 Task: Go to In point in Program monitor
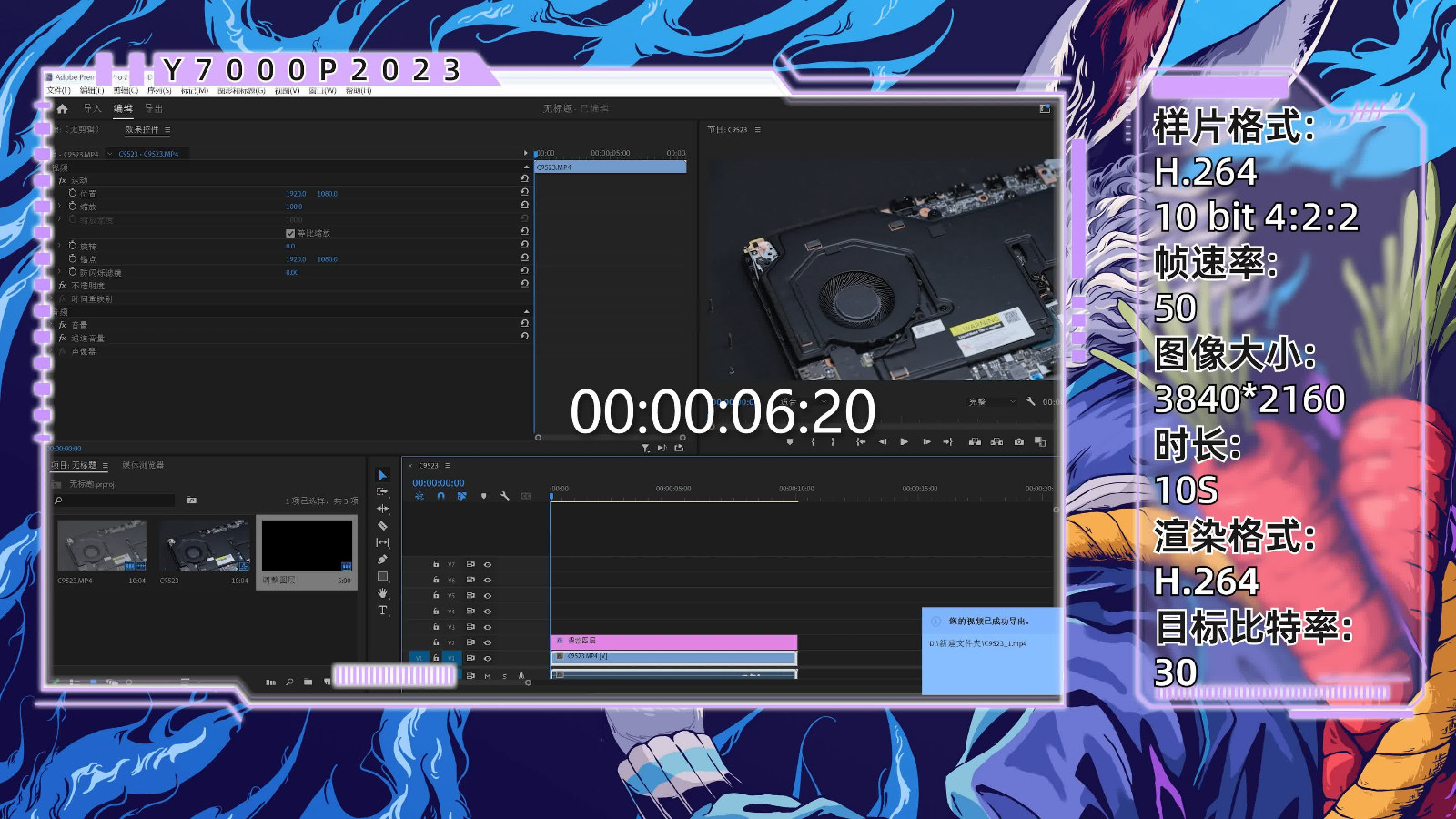tap(860, 441)
